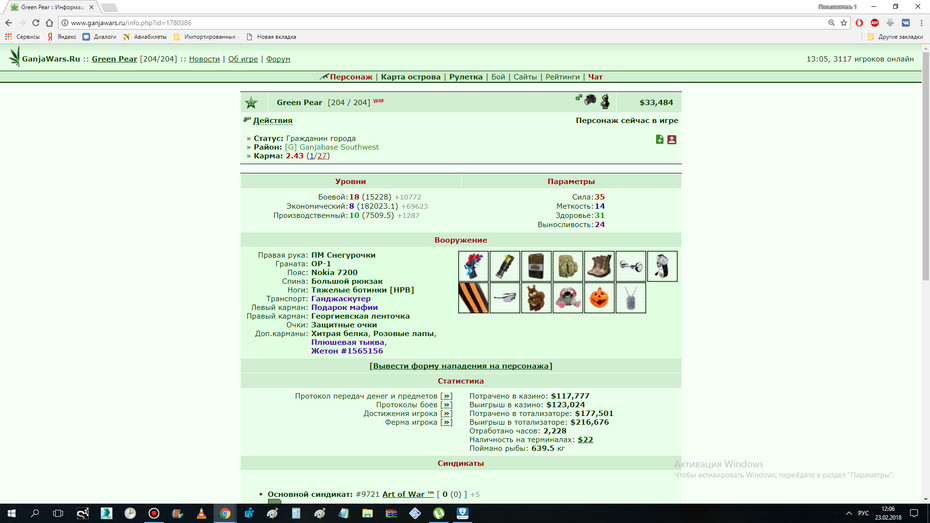The height and width of the screenshot is (523, 930).
Task: Click the dog tag Жетон item icon
Action: (x=630, y=298)
